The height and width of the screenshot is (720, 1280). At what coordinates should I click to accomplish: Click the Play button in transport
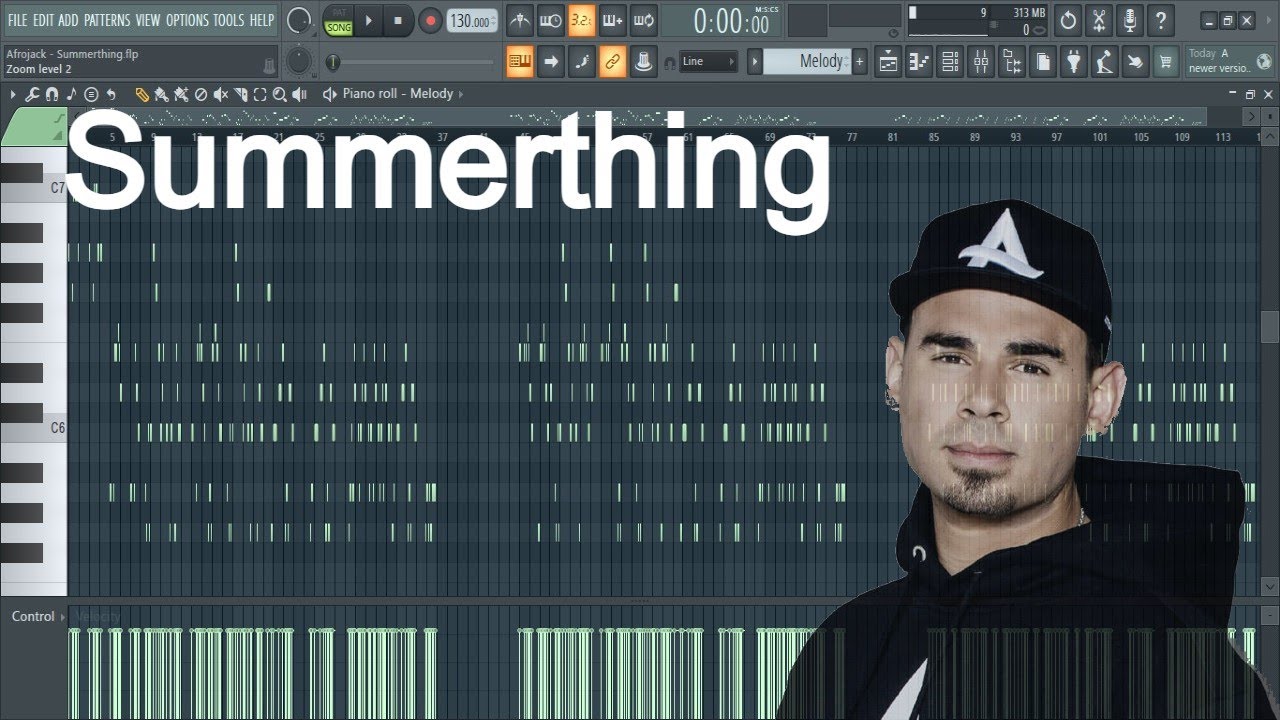point(368,20)
